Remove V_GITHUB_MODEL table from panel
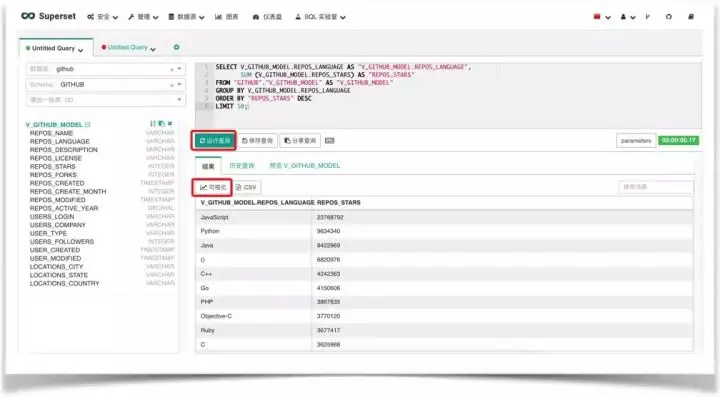This screenshot has height=397, width=720. (170, 123)
